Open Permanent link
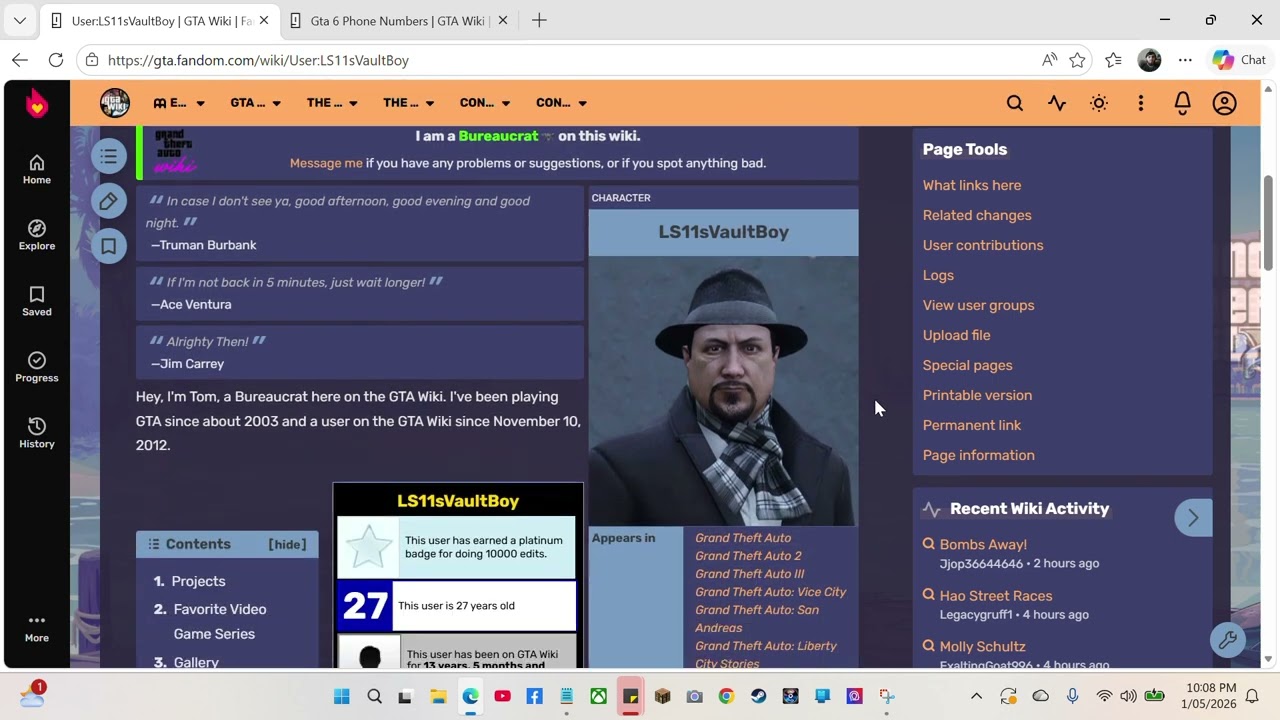The image size is (1280, 720). pyautogui.click(x=972, y=425)
